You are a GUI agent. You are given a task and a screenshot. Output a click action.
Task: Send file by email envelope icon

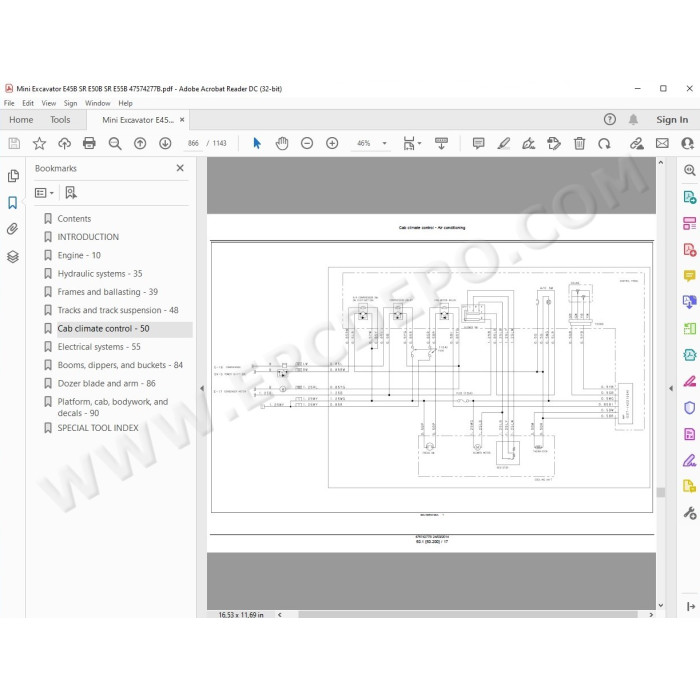click(662, 143)
